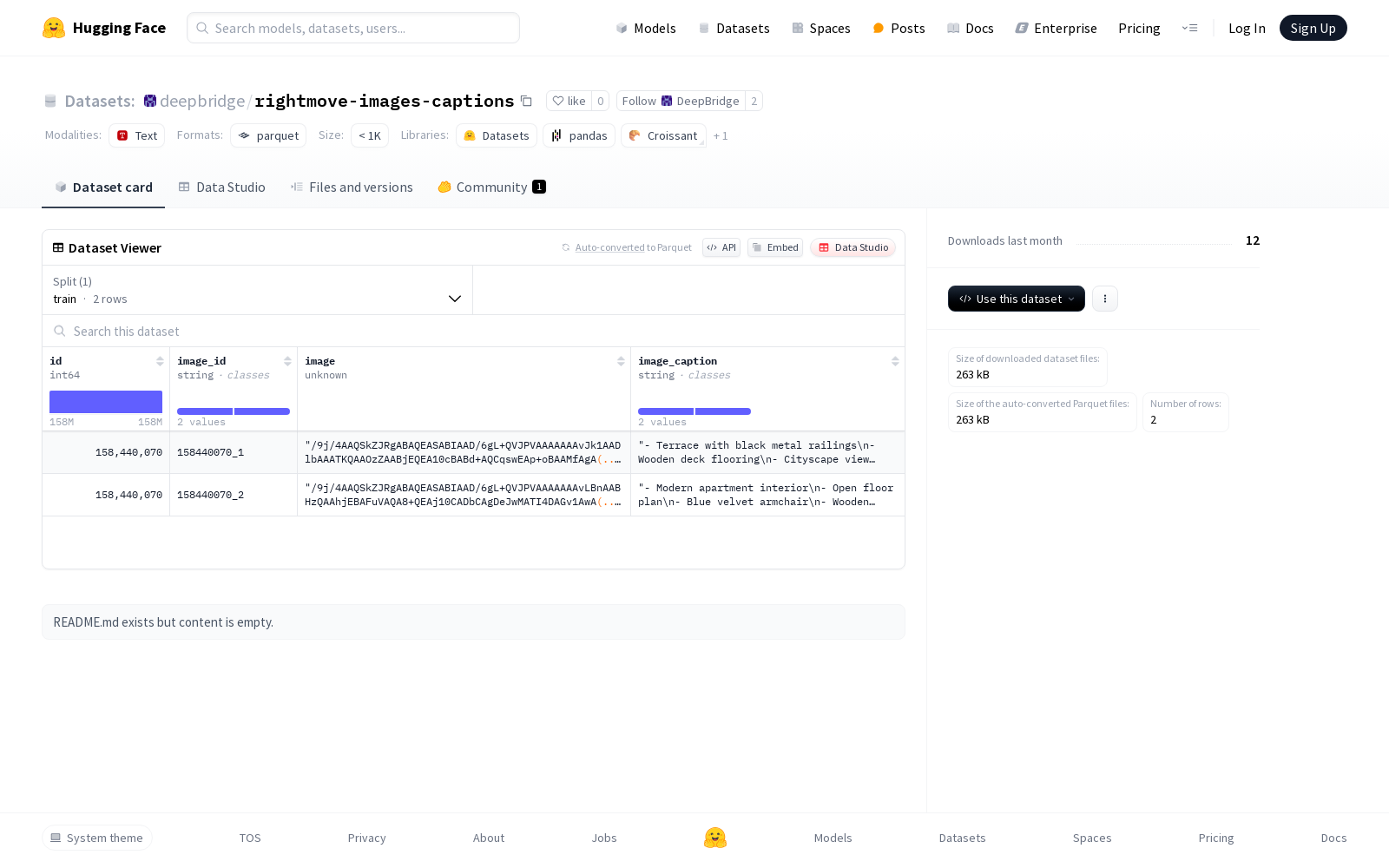Click the Hugging Face logo icon
Viewport: 1389px width, 868px height.
[x=54, y=28]
